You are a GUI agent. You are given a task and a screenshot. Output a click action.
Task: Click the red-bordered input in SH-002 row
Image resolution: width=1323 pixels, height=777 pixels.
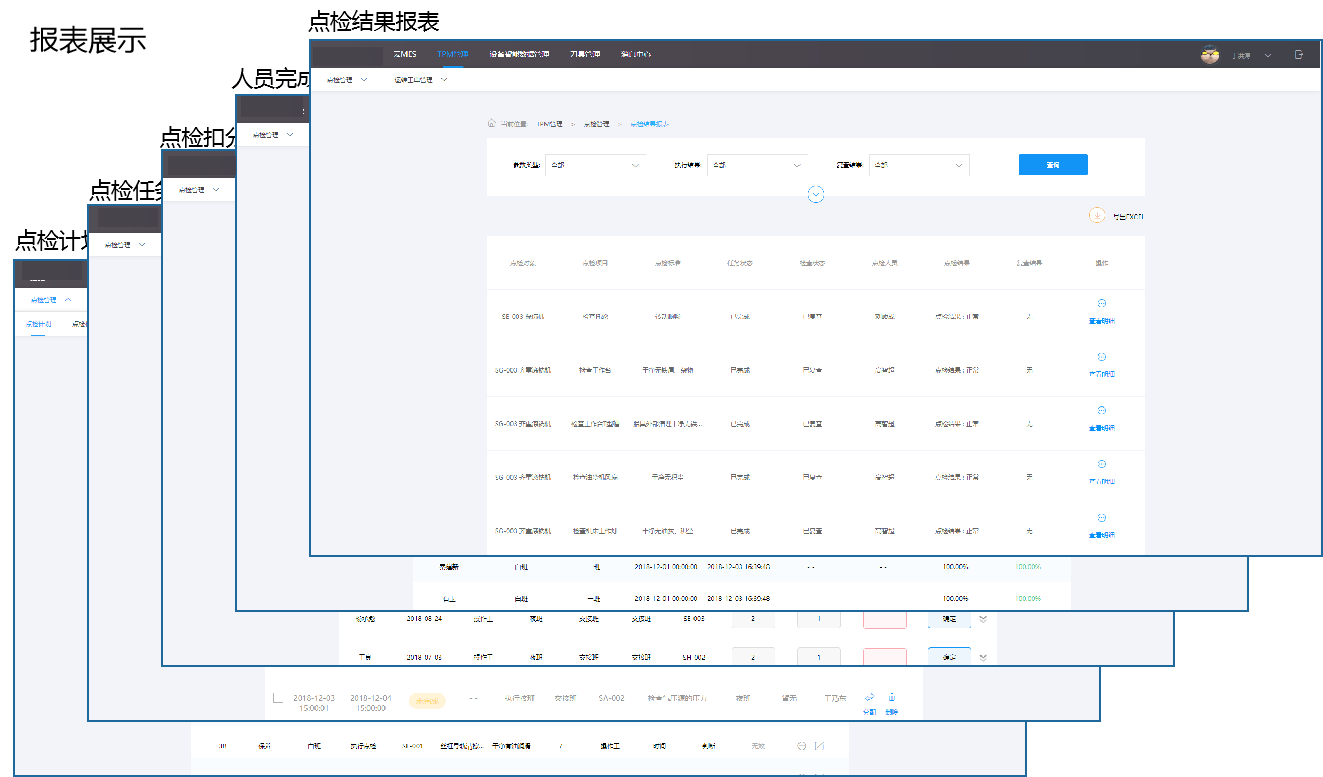point(884,657)
